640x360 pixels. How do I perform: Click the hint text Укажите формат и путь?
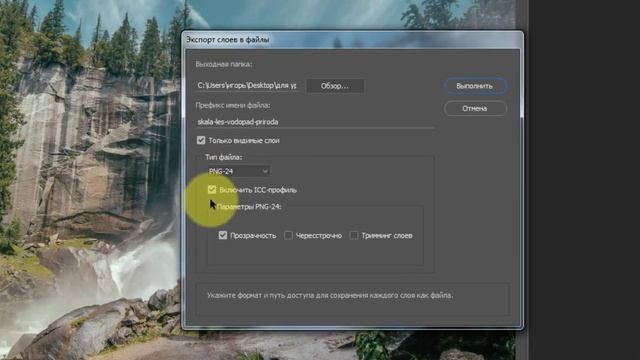(x=330, y=296)
